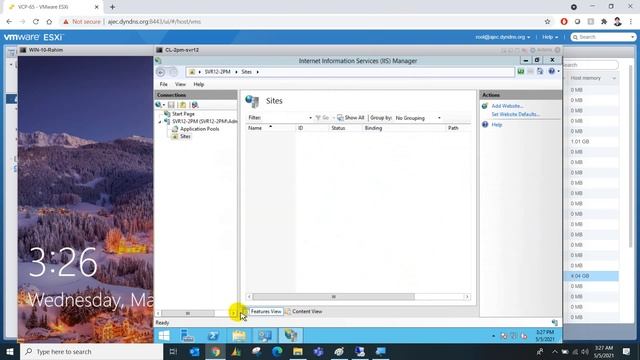Screen dimensions: 640x360
Task: Click the IIS Manager forward navigation arrow
Action: 173,72
